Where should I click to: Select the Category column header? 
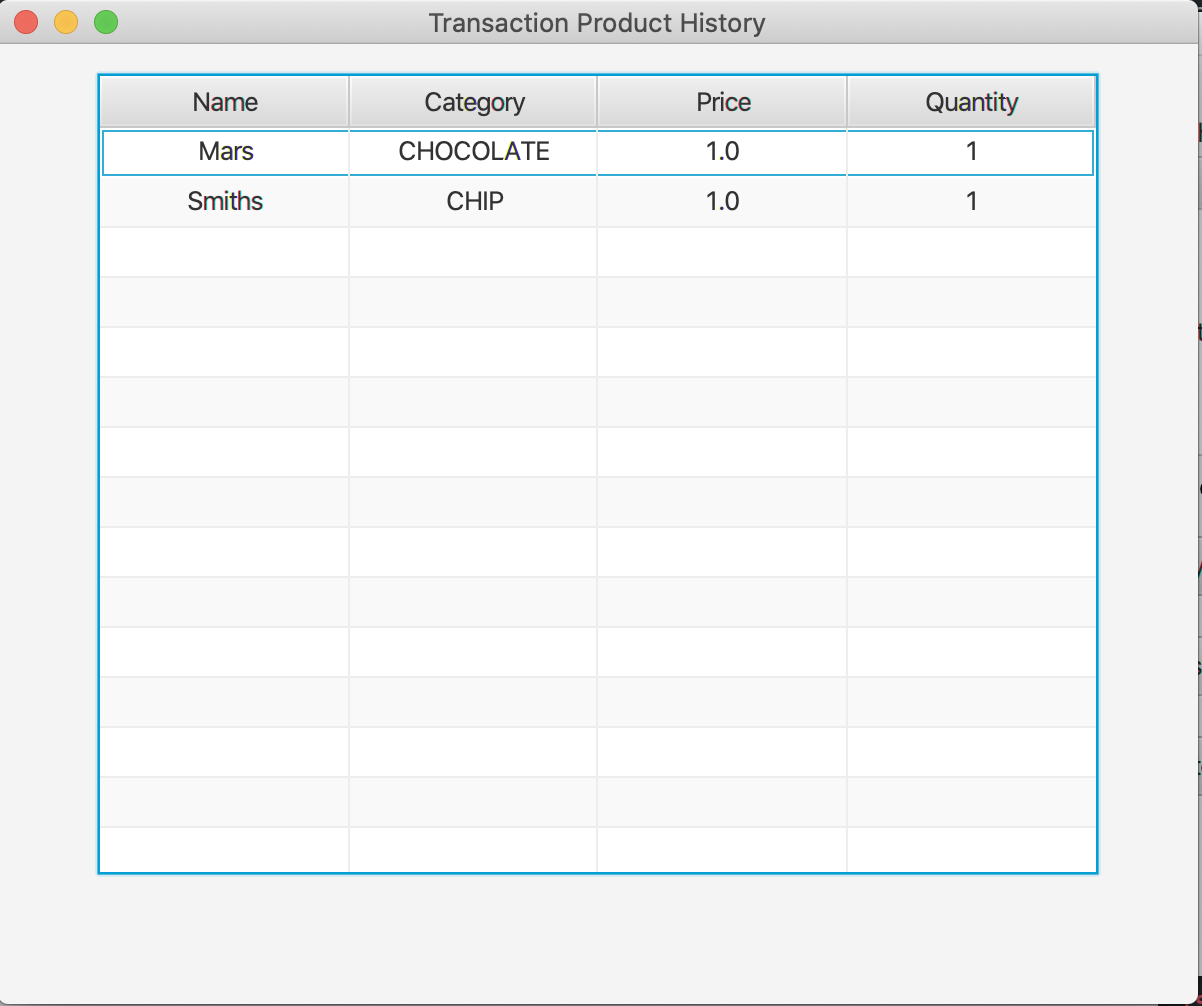pyautogui.click(x=473, y=101)
